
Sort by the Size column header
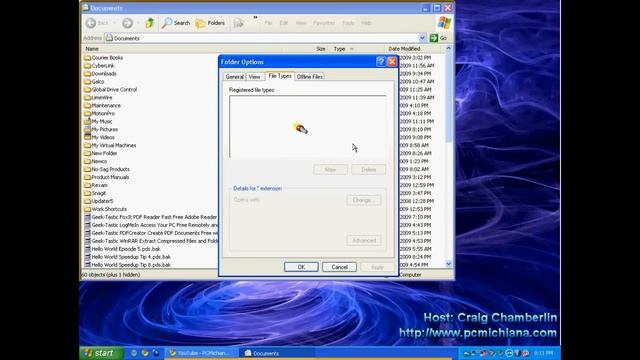tap(320, 49)
